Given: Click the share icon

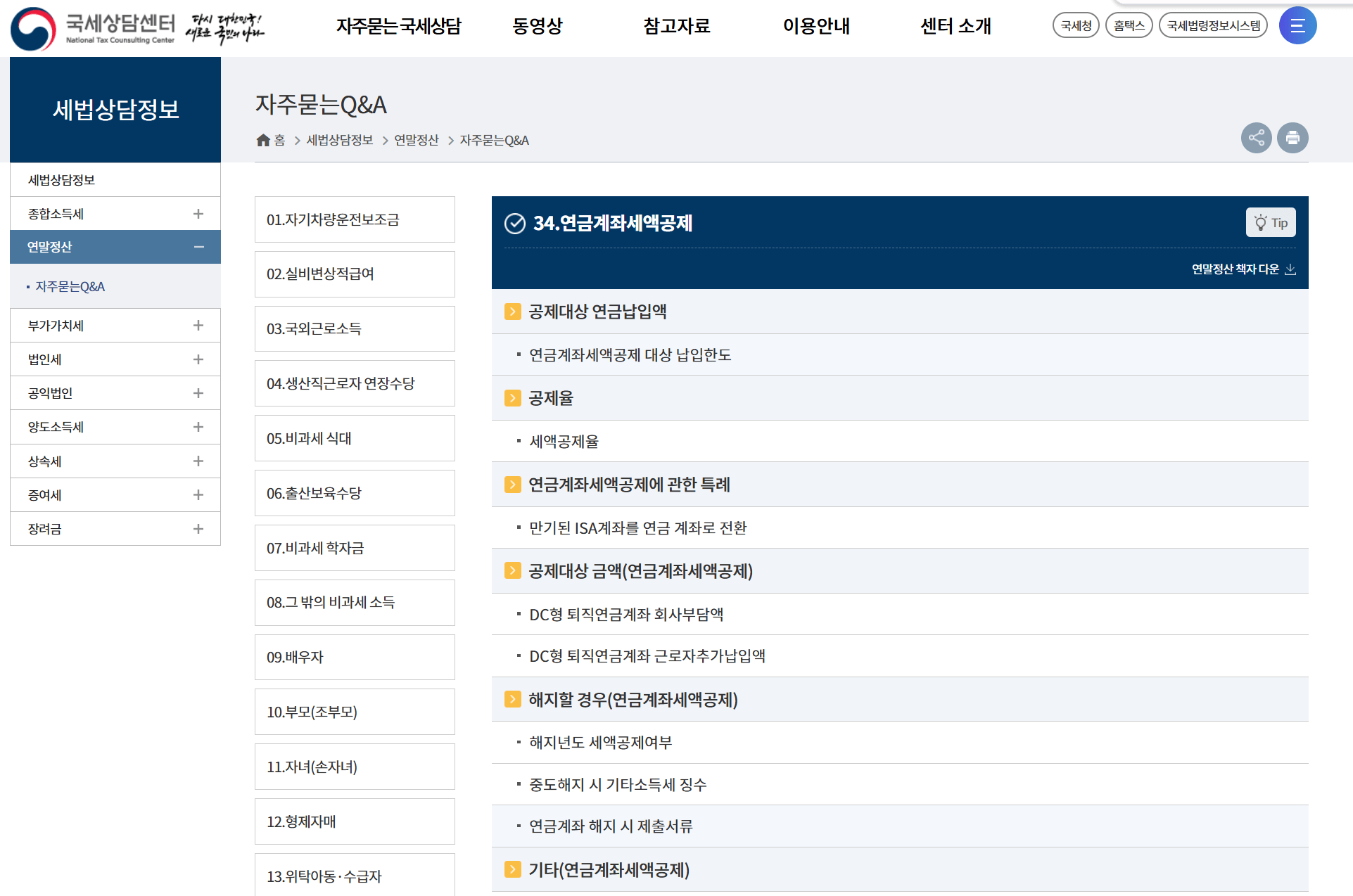Looking at the screenshot, I should [1257, 138].
